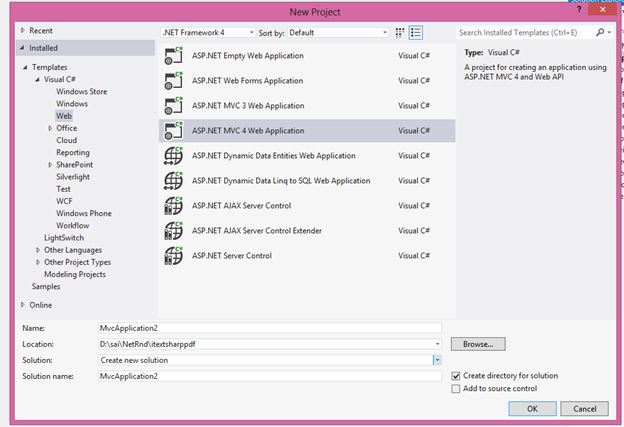Select the Web category

tap(64, 116)
